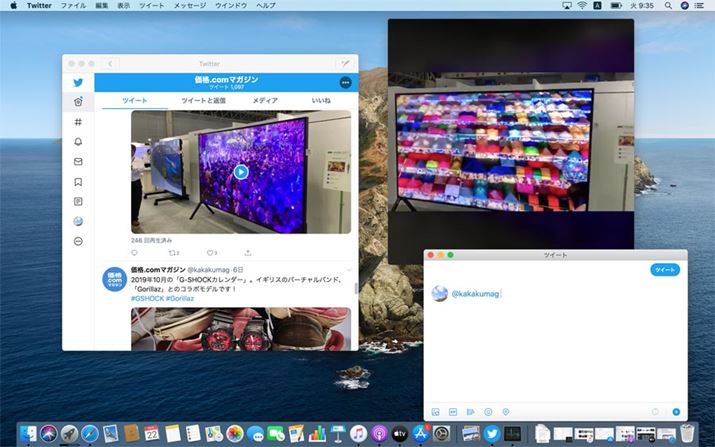Open System Preferences from the Dock
This screenshot has height=447, width=715.
(441, 433)
